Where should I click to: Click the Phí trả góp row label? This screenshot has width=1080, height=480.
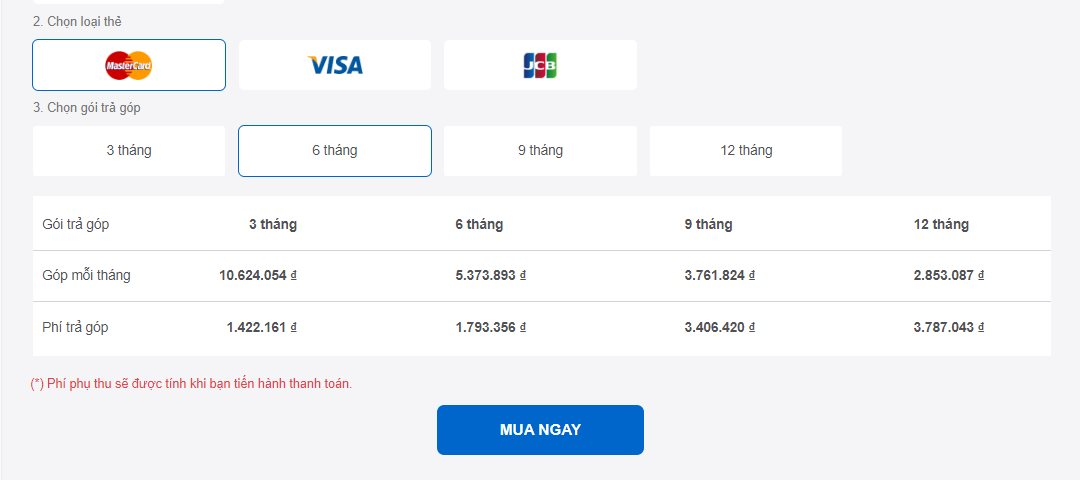(76, 328)
